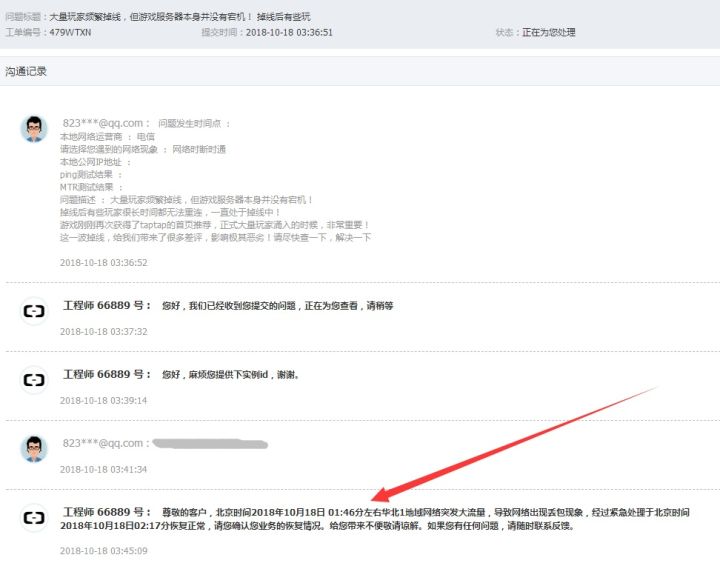The image size is (720, 569).
Task: Click the first sender name 823***@qq.com with 问题发生时间点
Action: coord(146,124)
